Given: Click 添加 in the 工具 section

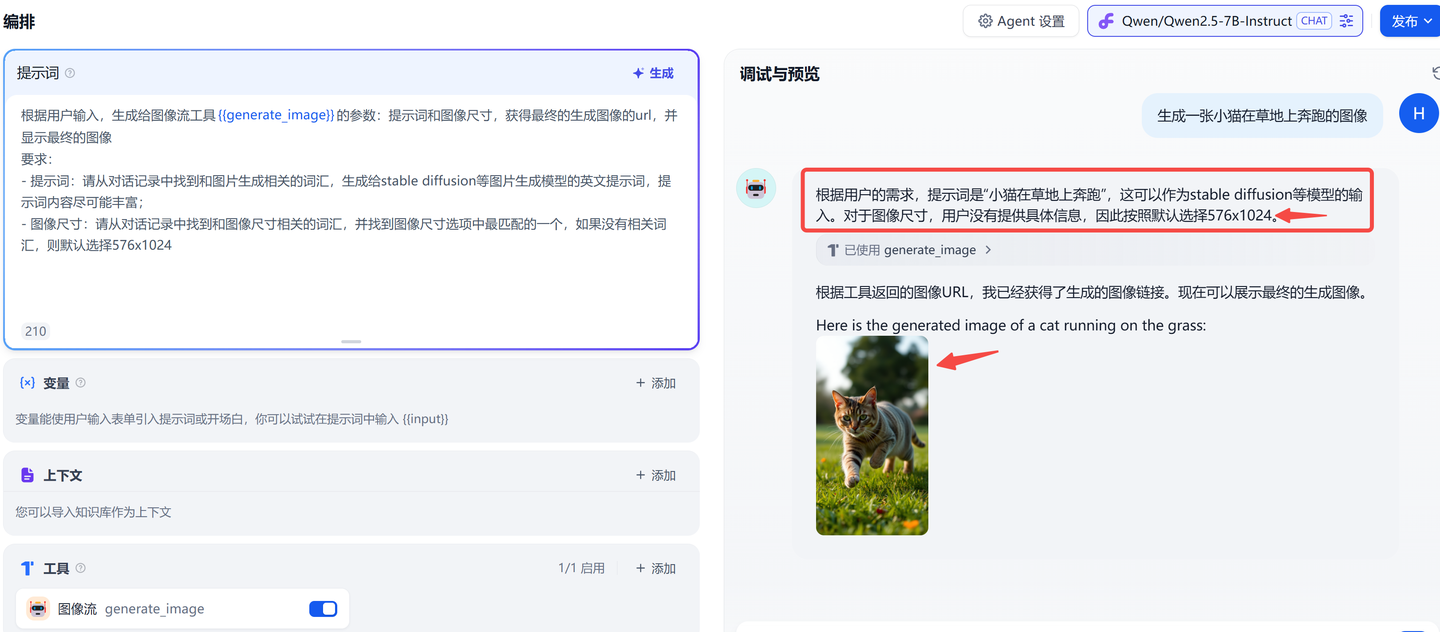Looking at the screenshot, I should pyautogui.click(x=656, y=568).
